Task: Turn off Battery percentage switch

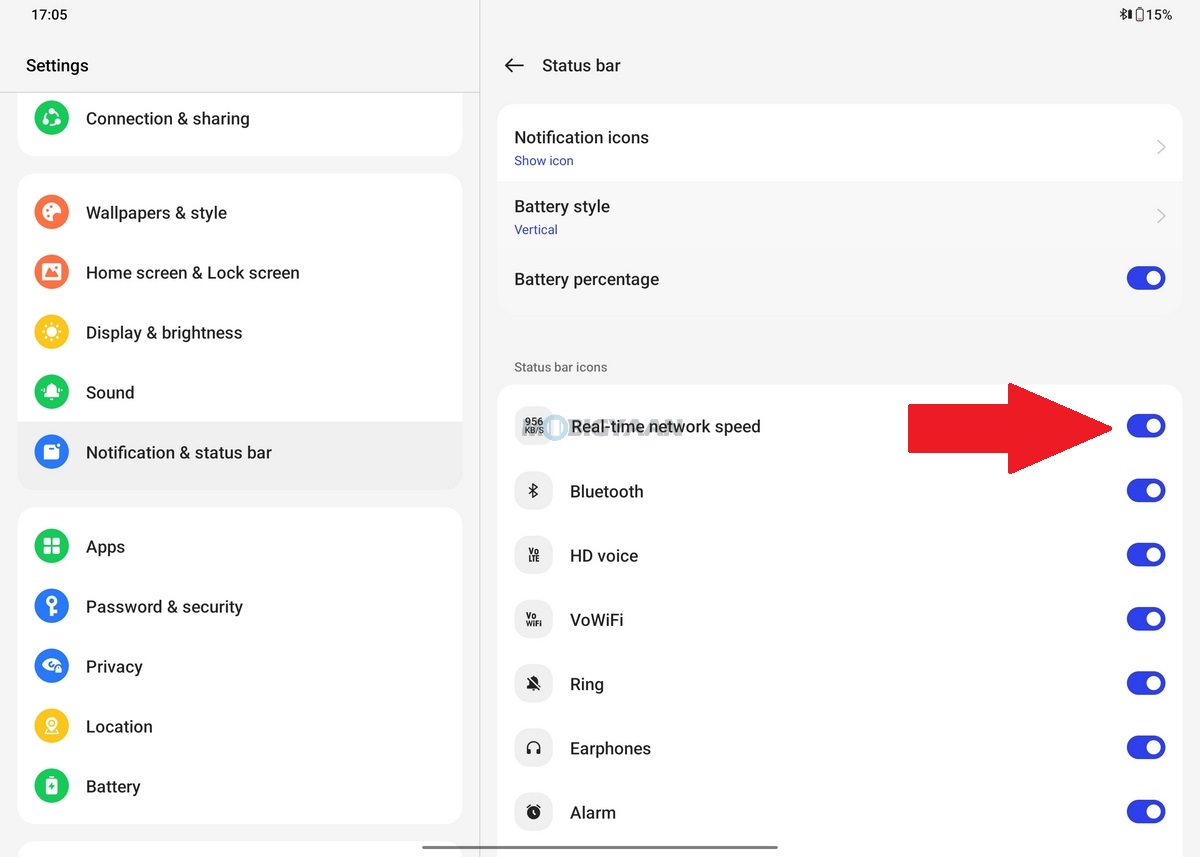Action: [x=1146, y=279]
